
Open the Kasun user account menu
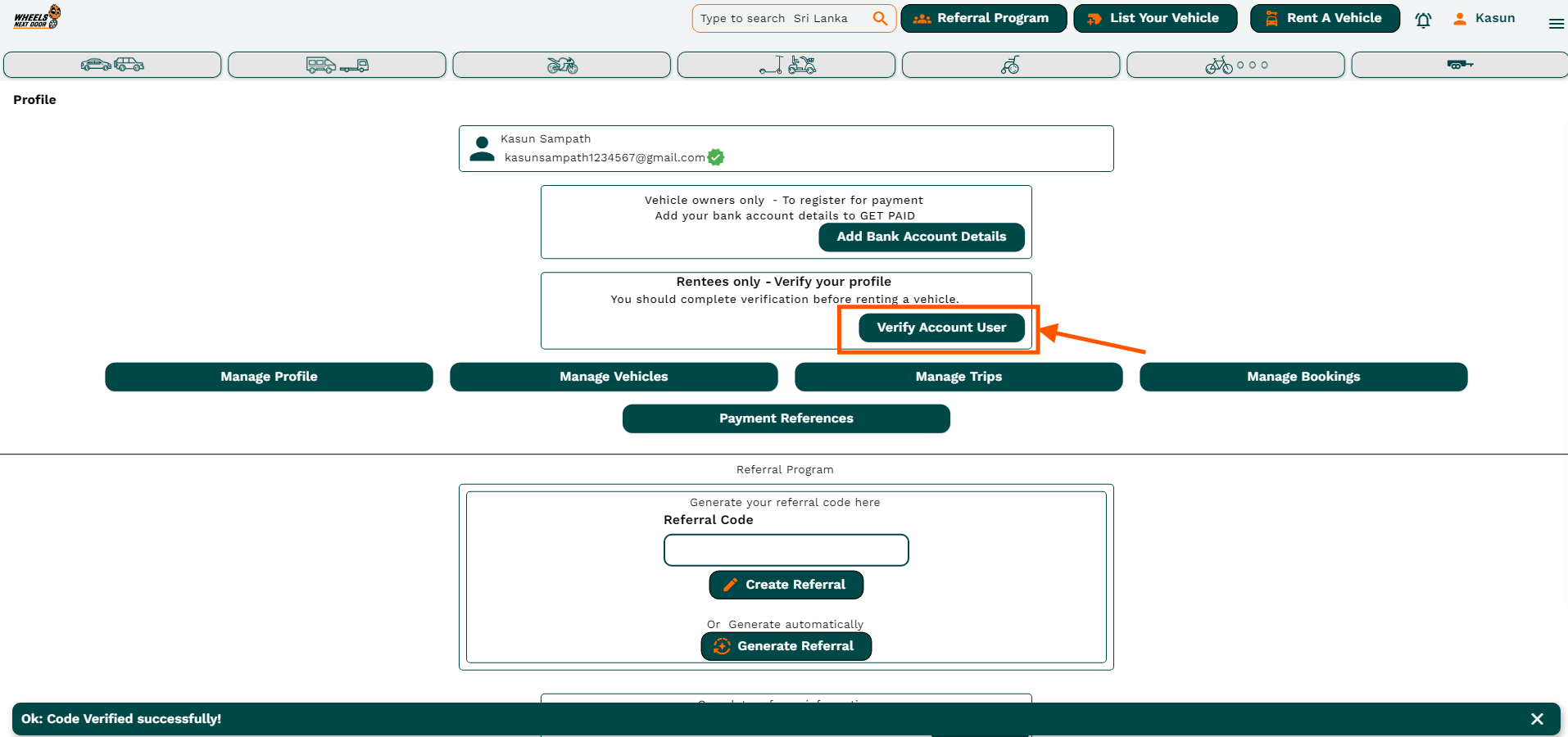tap(1484, 18)
